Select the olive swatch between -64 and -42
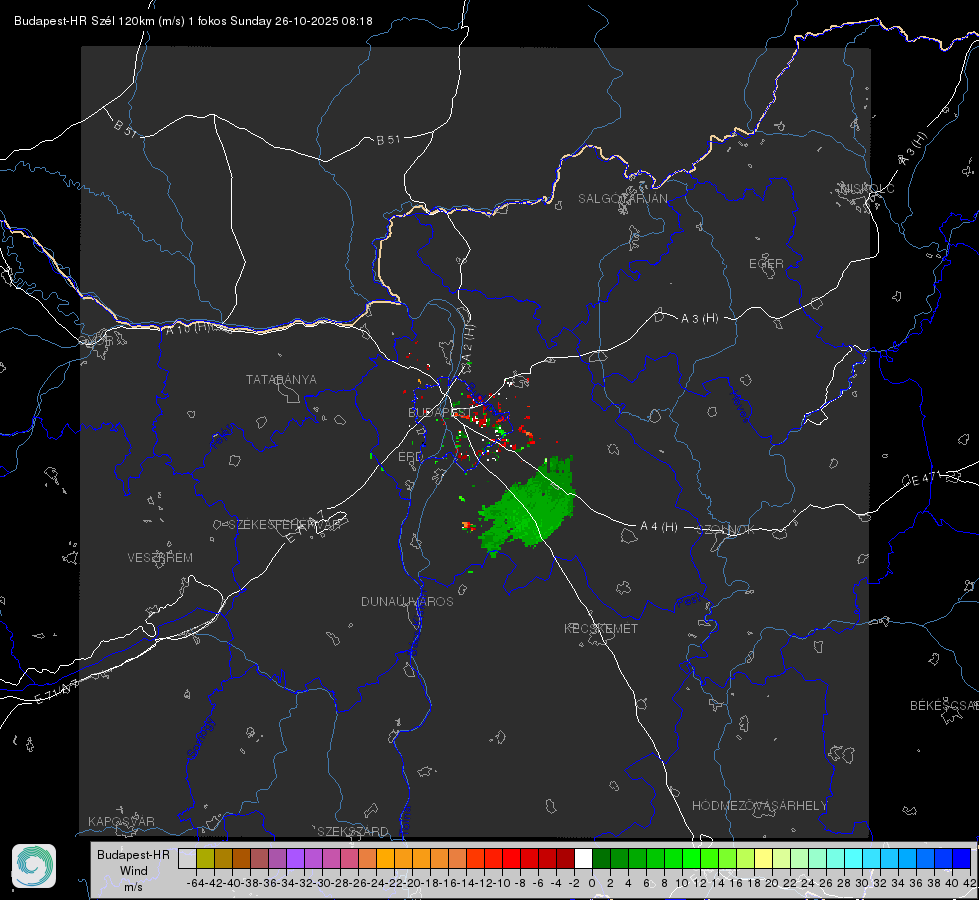The height and width of the screenshot is (900, 979). tap(205, 858)
